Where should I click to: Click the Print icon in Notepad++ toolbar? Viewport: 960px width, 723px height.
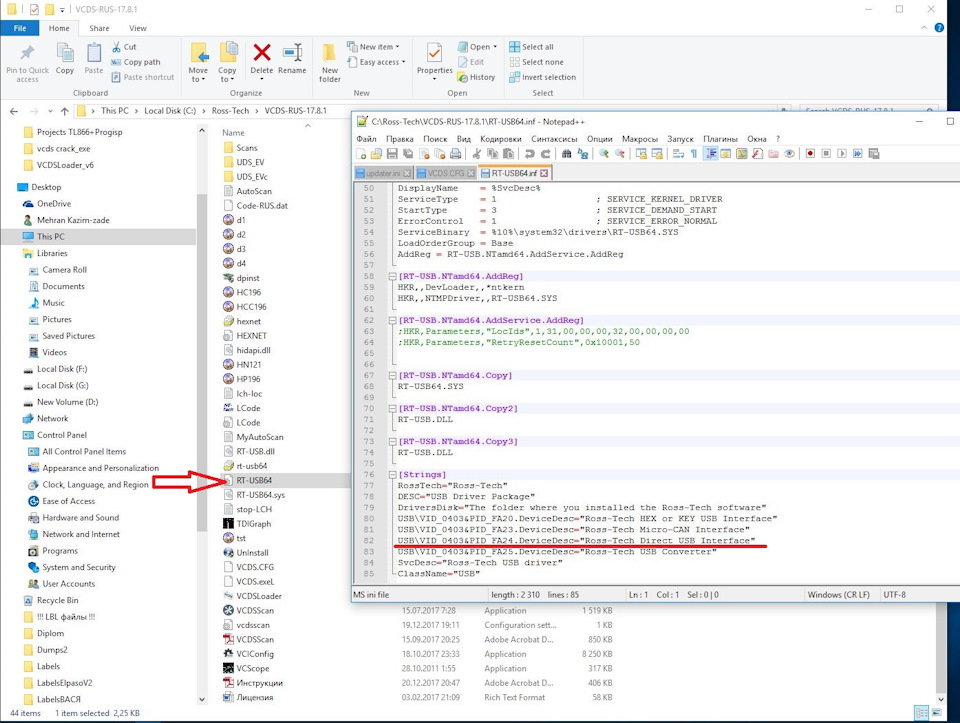point(456,154)
